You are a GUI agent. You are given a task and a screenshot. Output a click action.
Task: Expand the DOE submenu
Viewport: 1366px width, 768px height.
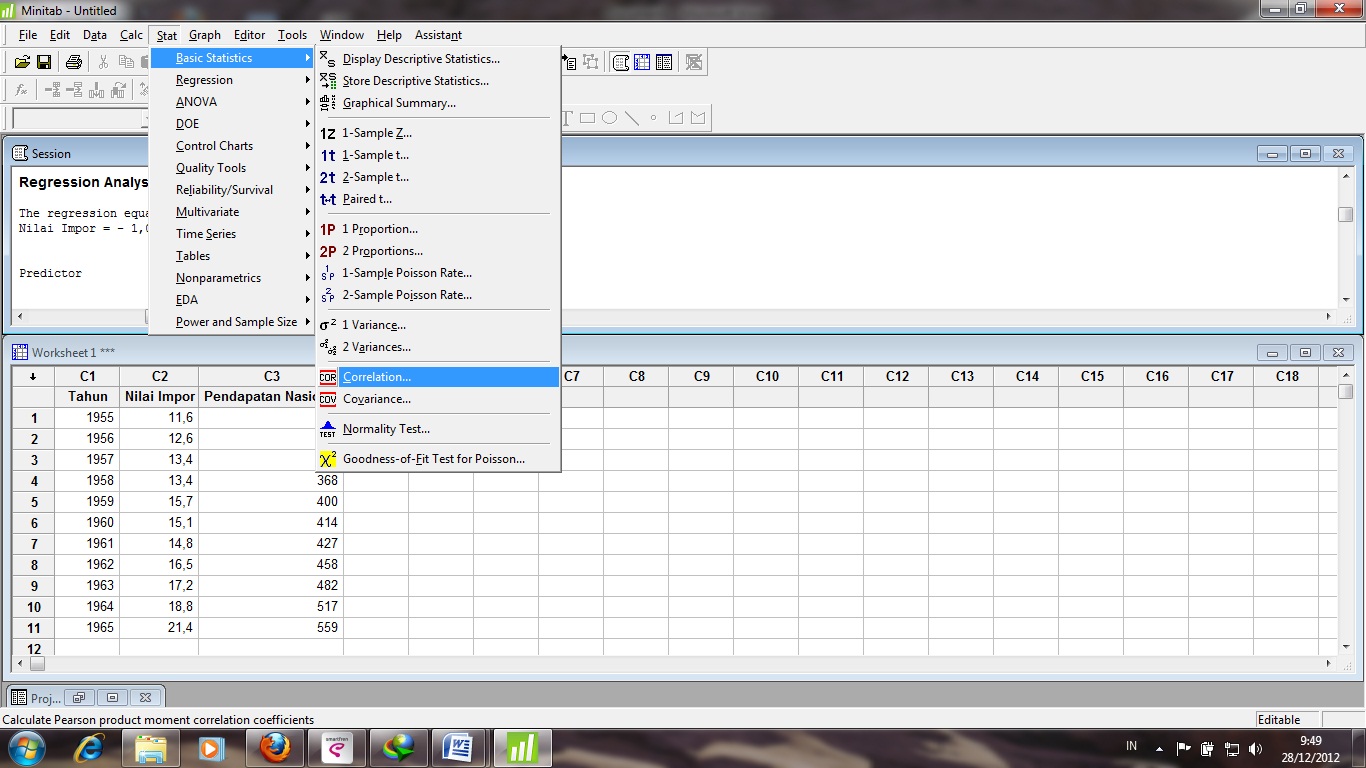click(232, 124)
